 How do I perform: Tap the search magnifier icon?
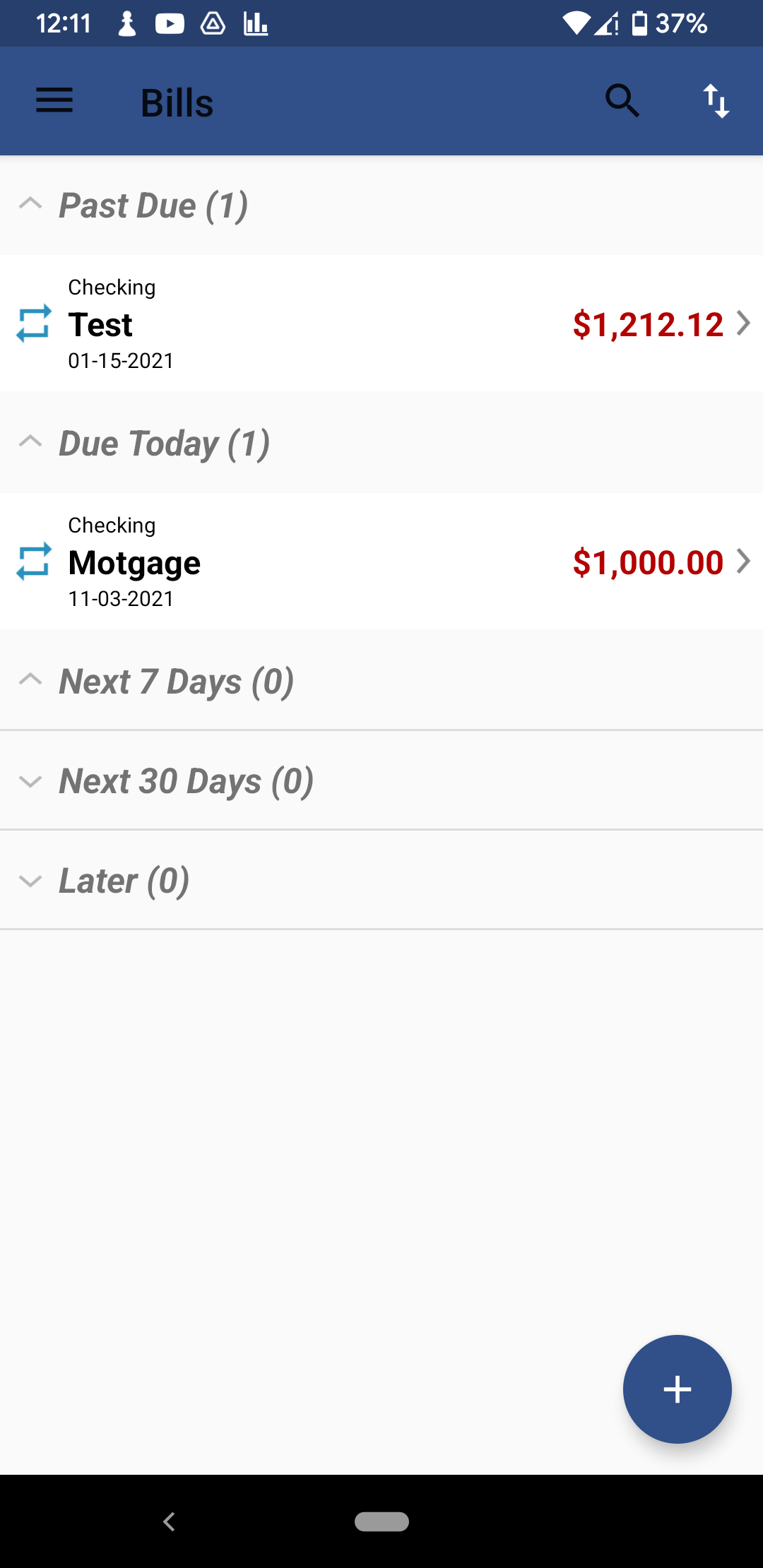622,100
